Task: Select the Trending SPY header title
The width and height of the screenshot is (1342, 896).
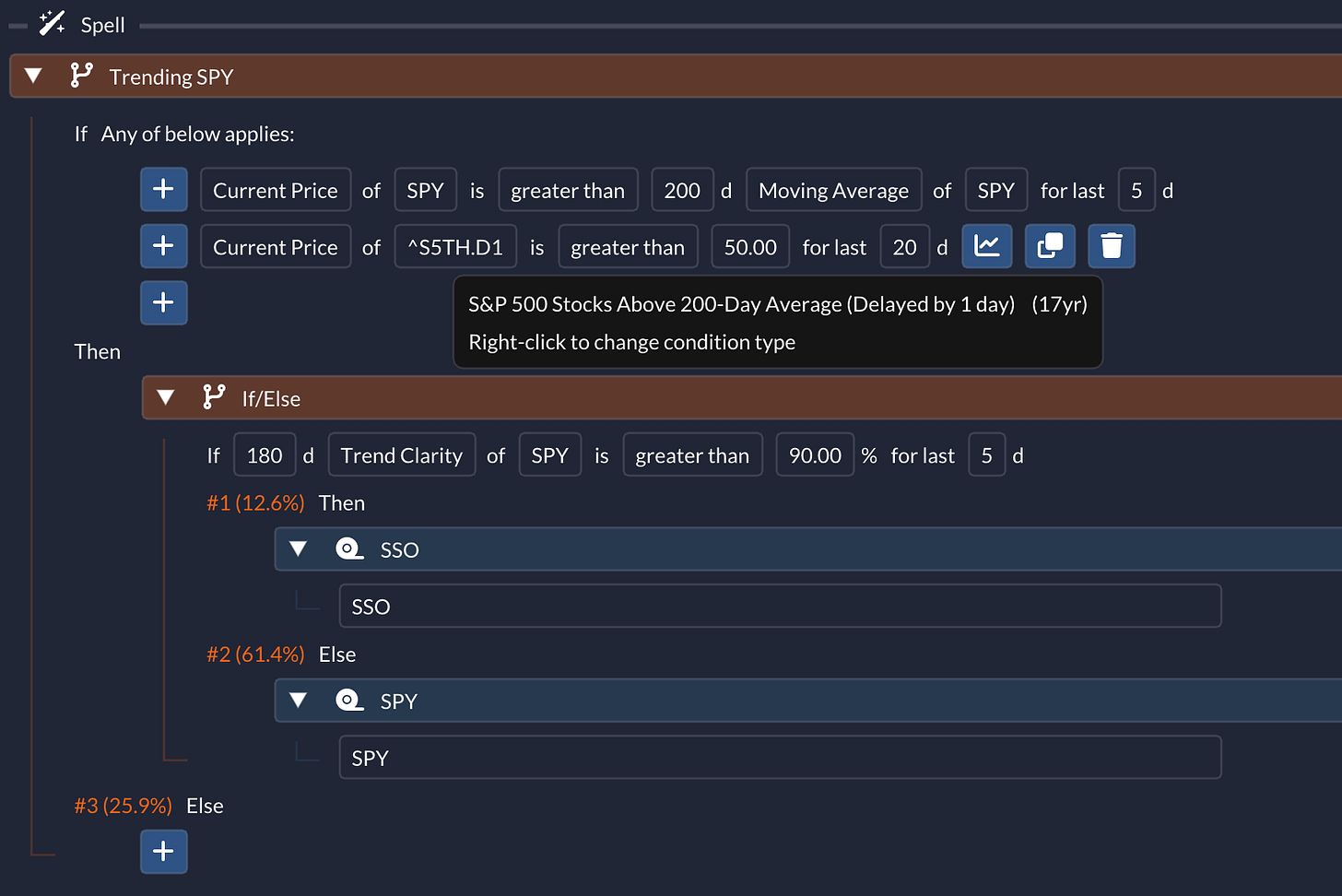Action: tap(171, 77)
